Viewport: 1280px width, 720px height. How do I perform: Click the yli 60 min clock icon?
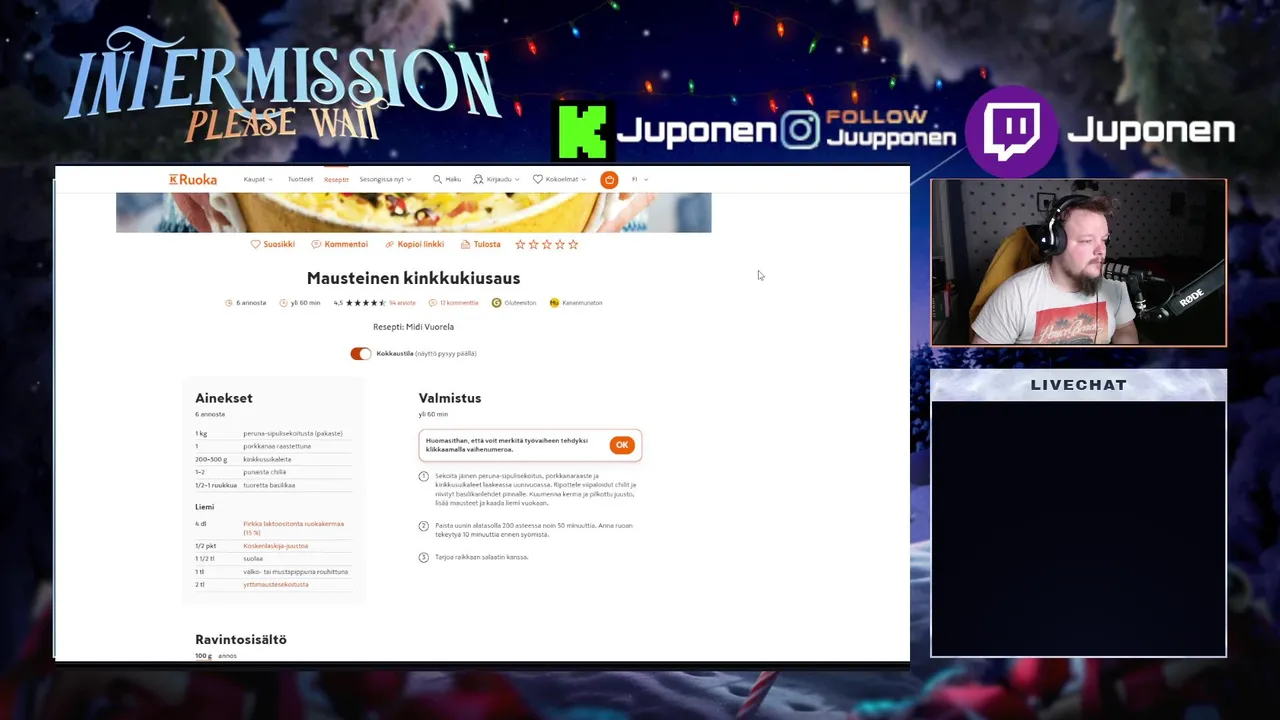coord(283,302)
